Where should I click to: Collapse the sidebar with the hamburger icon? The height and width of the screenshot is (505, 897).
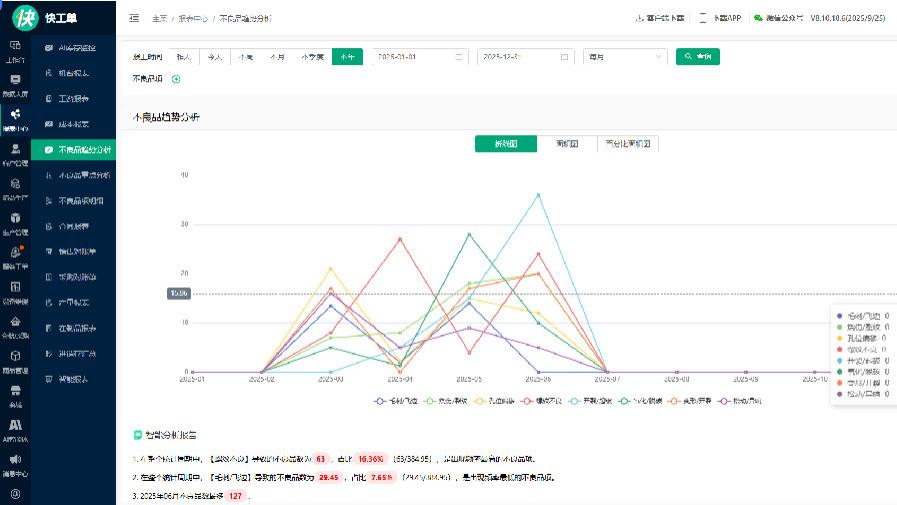click(134, 18)
